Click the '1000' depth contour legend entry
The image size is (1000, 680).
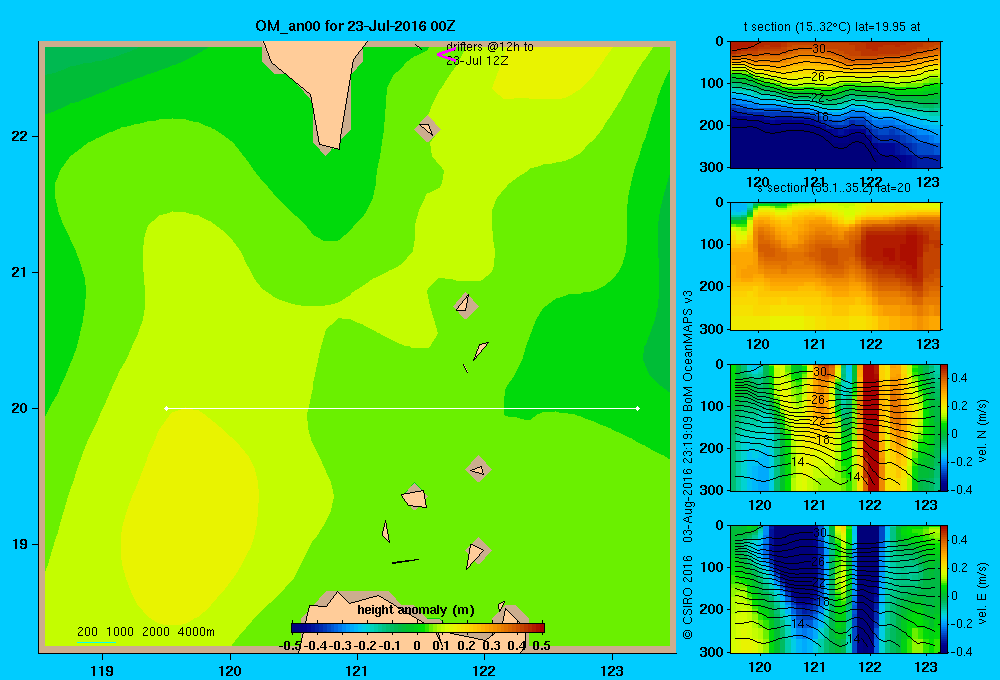(x=120, y=632)
